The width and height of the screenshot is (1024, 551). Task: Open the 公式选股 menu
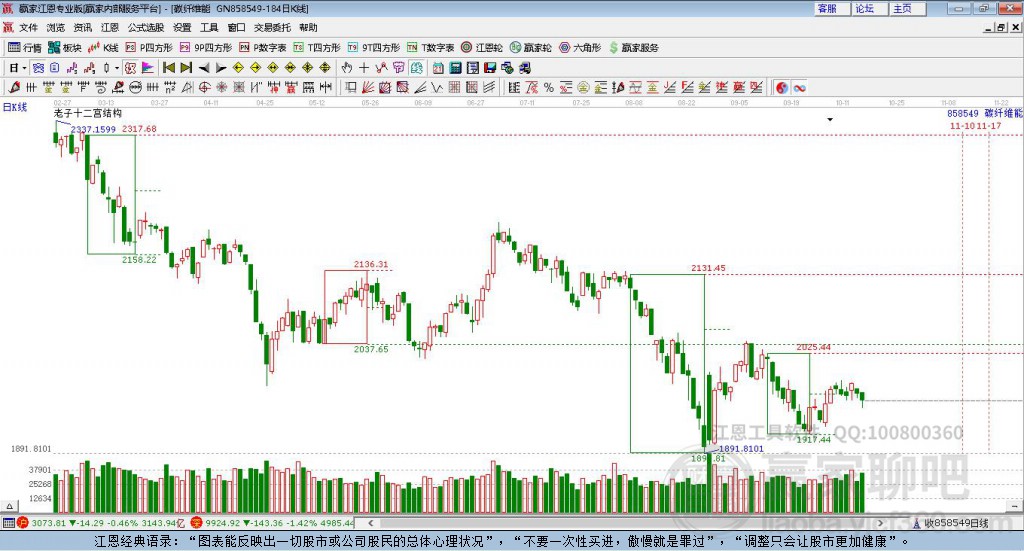(x=146, y=27)
